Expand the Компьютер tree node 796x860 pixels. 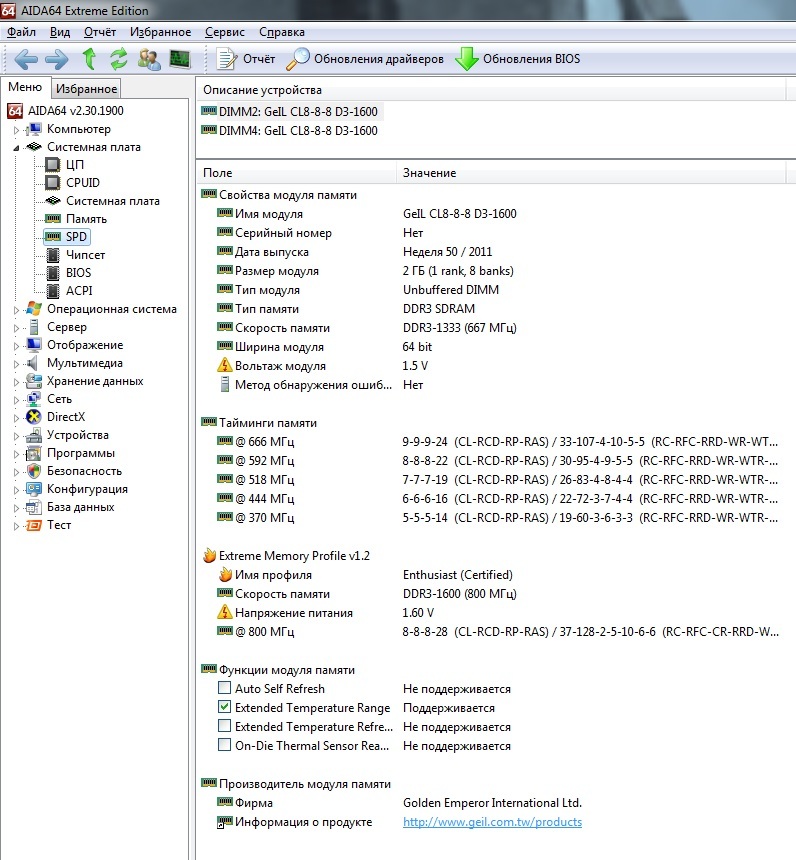point(16,130)
